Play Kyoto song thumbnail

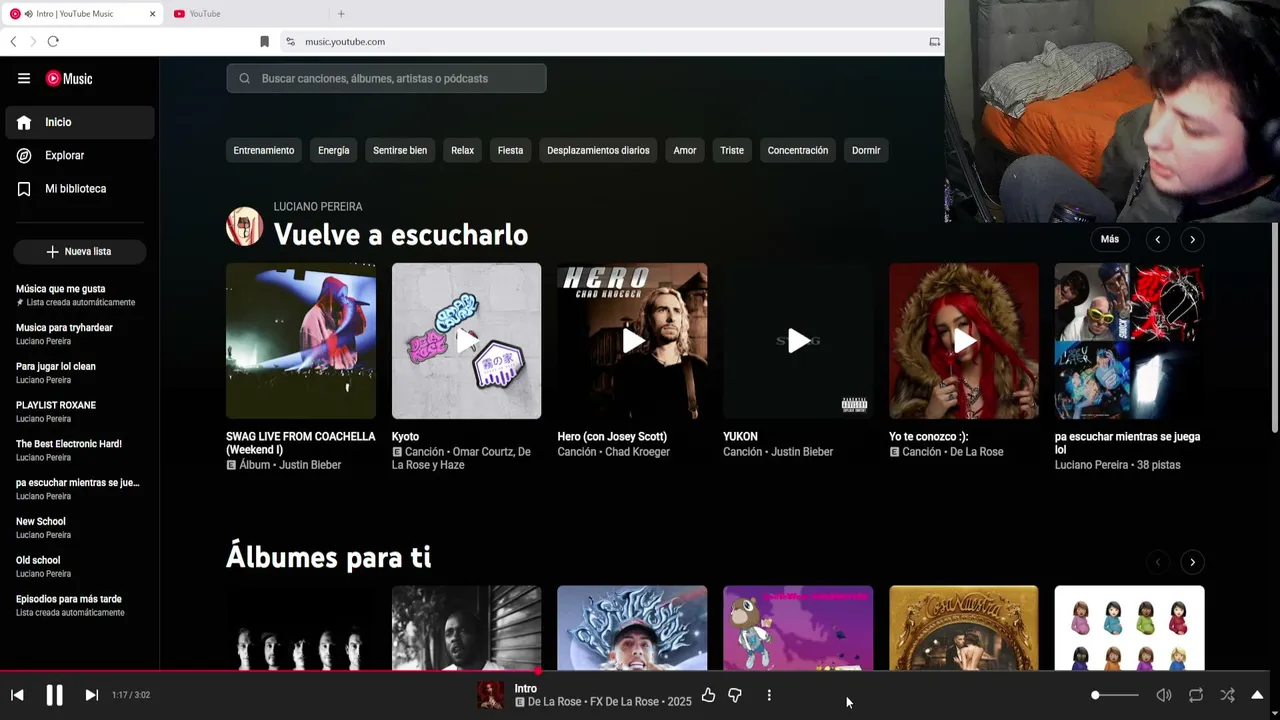(x=467, y=341)
